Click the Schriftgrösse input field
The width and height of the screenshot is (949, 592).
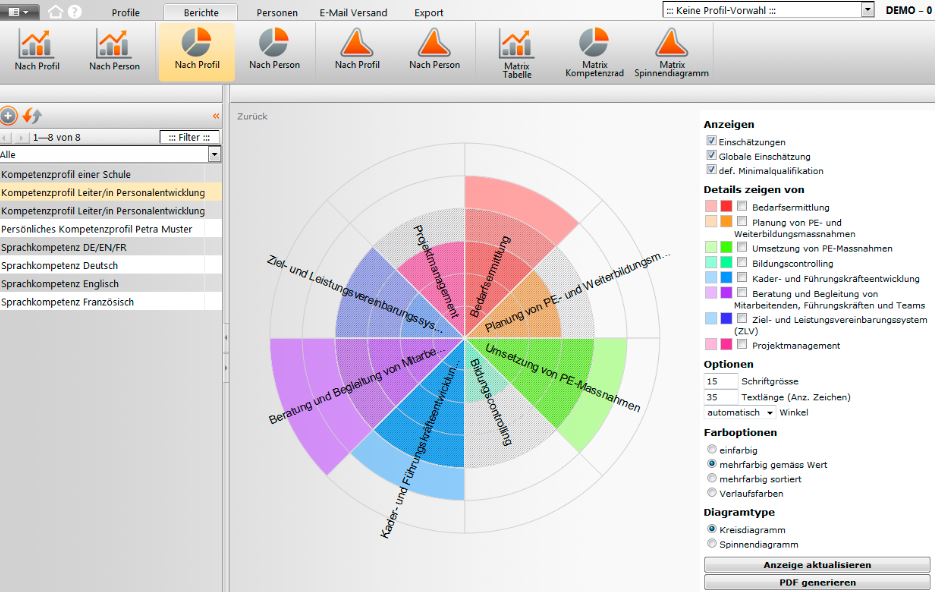point(720,382)
